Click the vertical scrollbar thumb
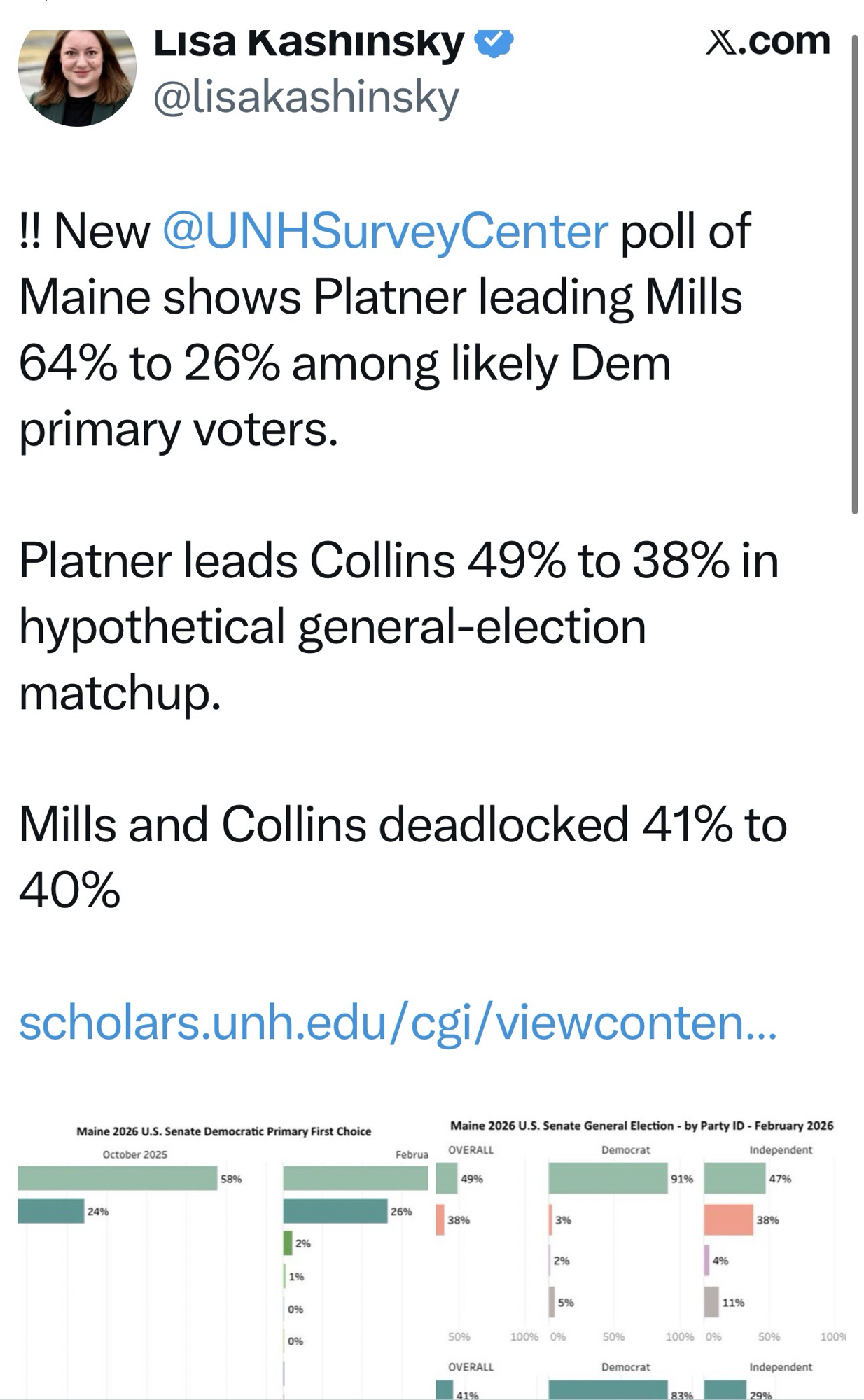Viewport: 864px width, 1400px height. coord(854,273)
